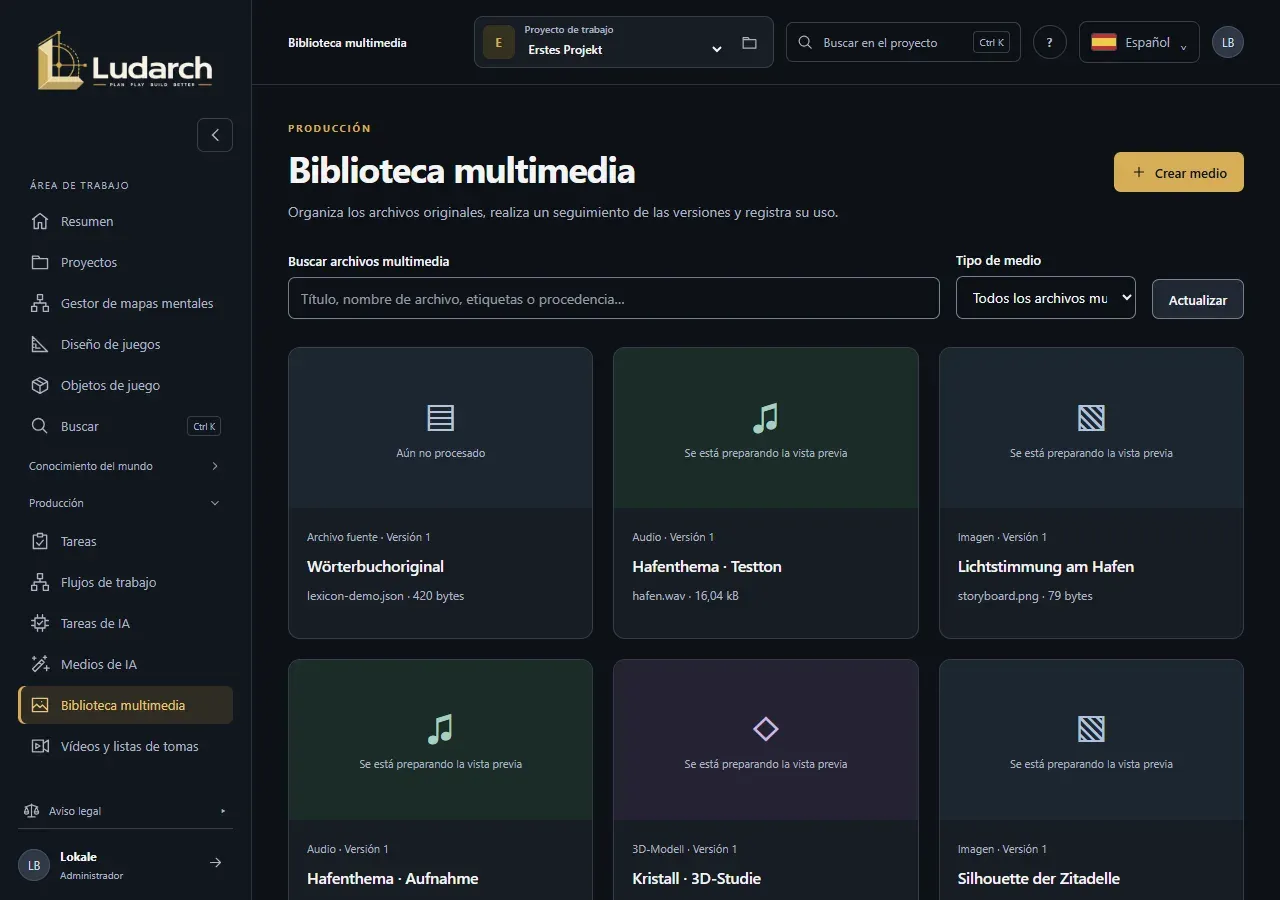Click the file name hafen.wav · 16,04 kB

pos(686,596)
